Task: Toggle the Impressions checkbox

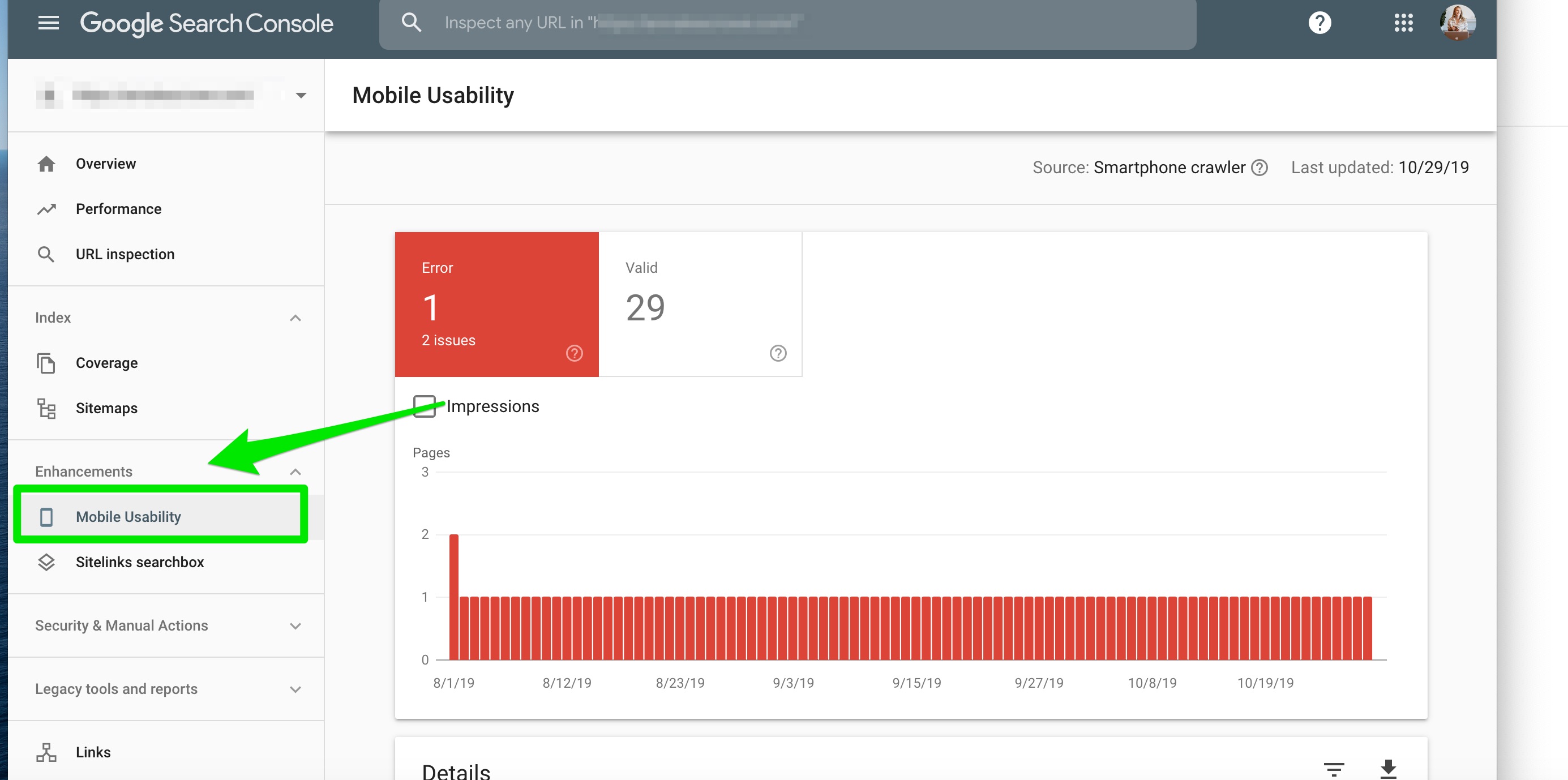Action: [424, 406]
